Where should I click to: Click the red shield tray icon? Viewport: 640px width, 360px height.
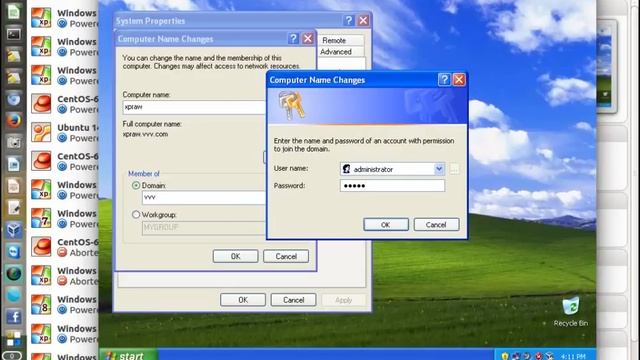tap(538, 356)
